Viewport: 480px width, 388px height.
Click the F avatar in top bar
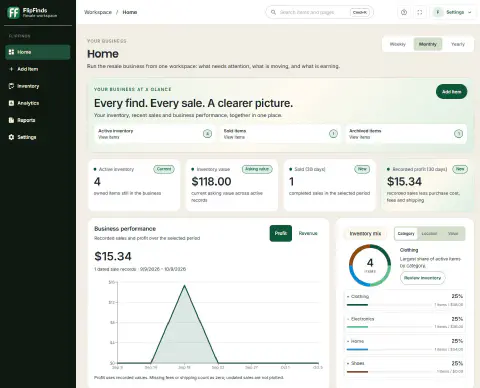pos(438,12)
